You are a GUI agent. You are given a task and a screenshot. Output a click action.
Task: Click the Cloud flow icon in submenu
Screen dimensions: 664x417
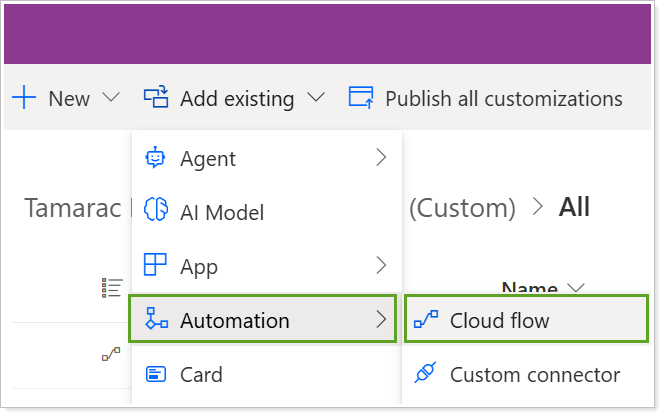tap(424, 321)
